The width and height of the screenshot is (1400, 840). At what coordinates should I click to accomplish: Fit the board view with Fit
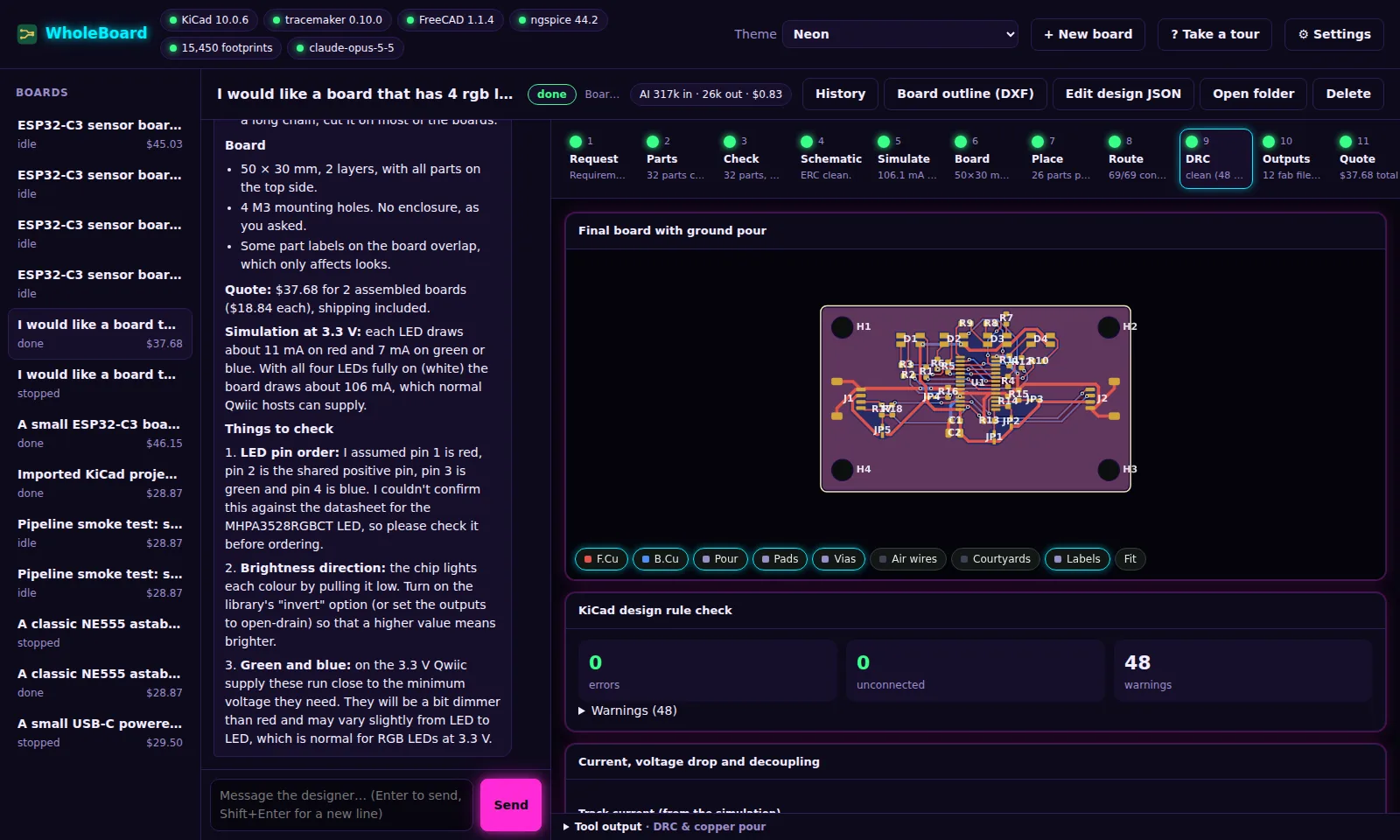(x=1130, y=559)
